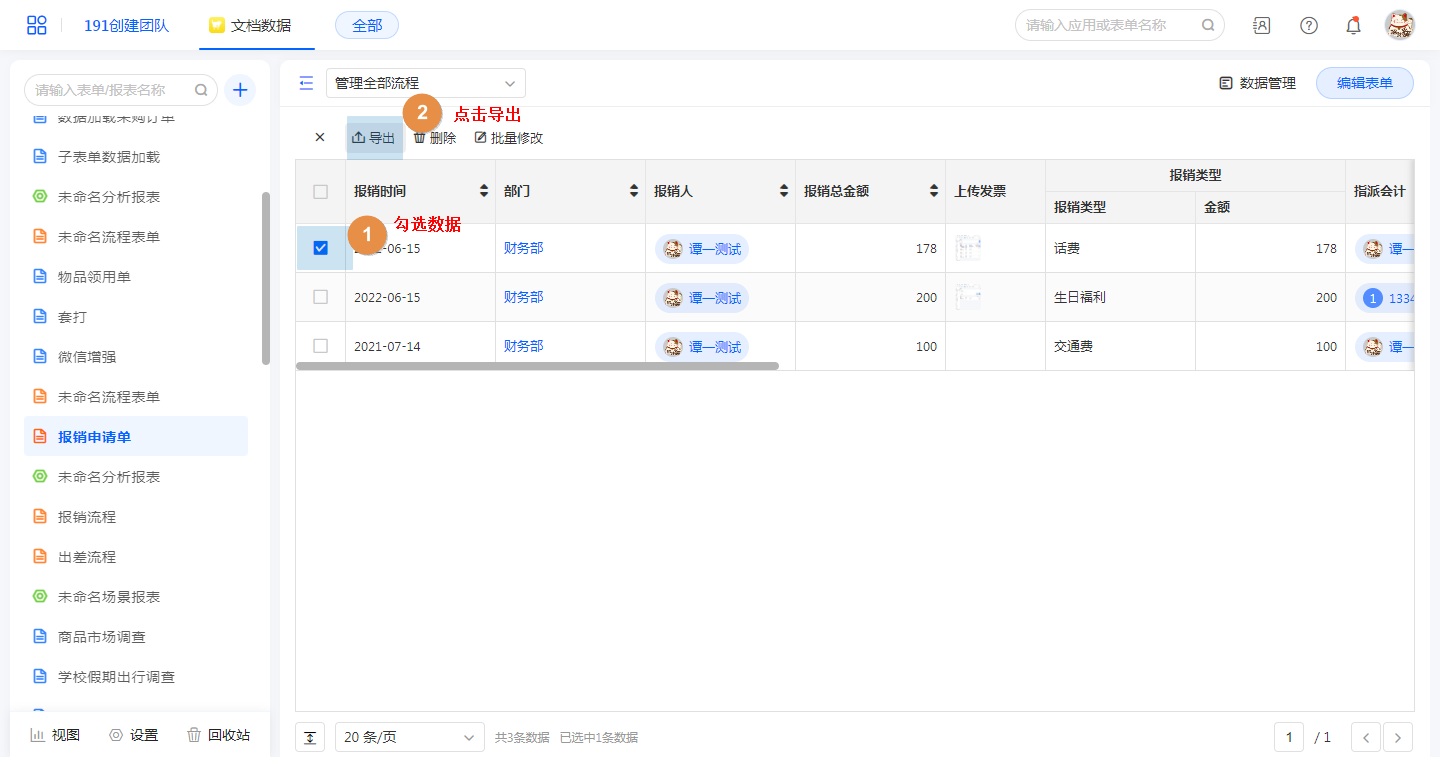The image size is (1440, 757).
Task: Click the row height adjust icon
Action: [x=310, y=737]
